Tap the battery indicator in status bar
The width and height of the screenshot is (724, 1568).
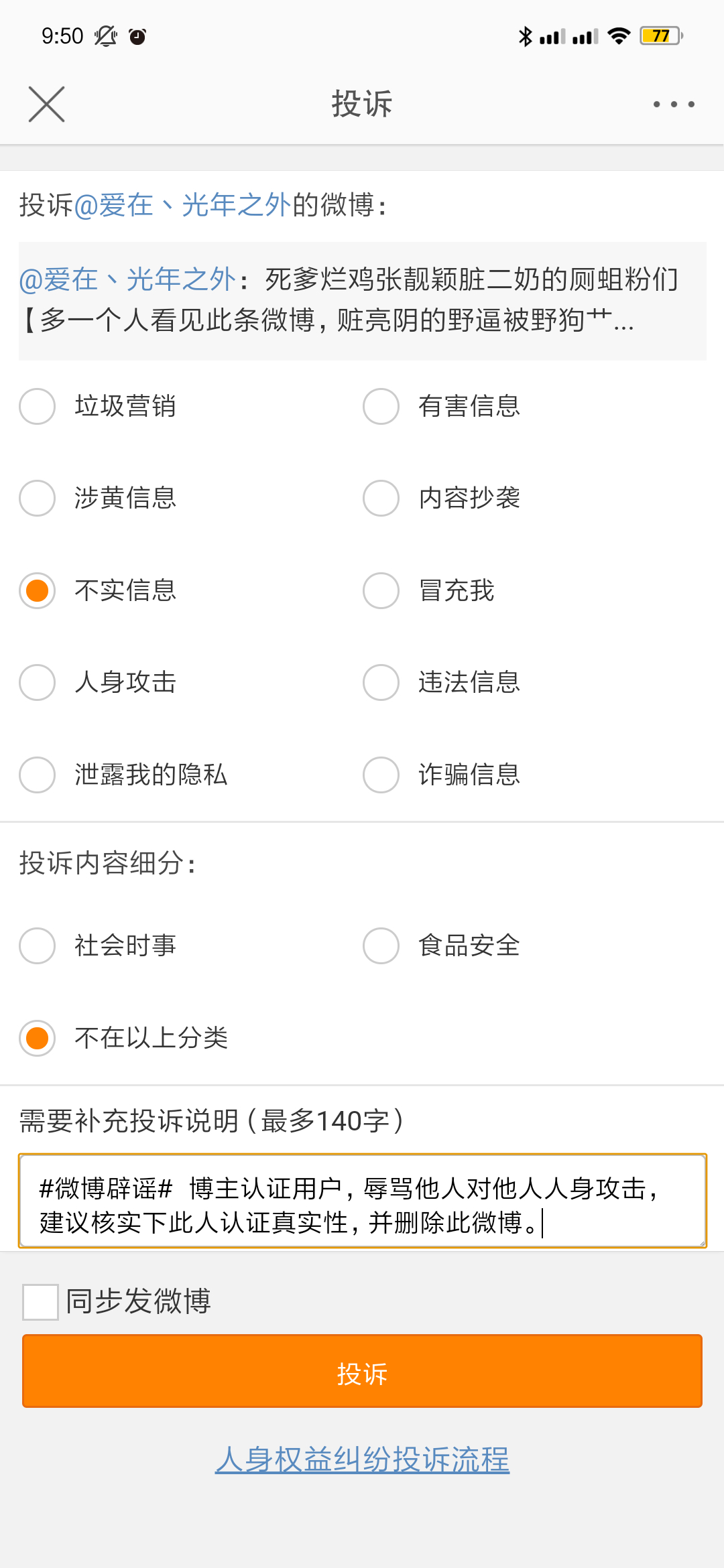(x=661, y=36)
